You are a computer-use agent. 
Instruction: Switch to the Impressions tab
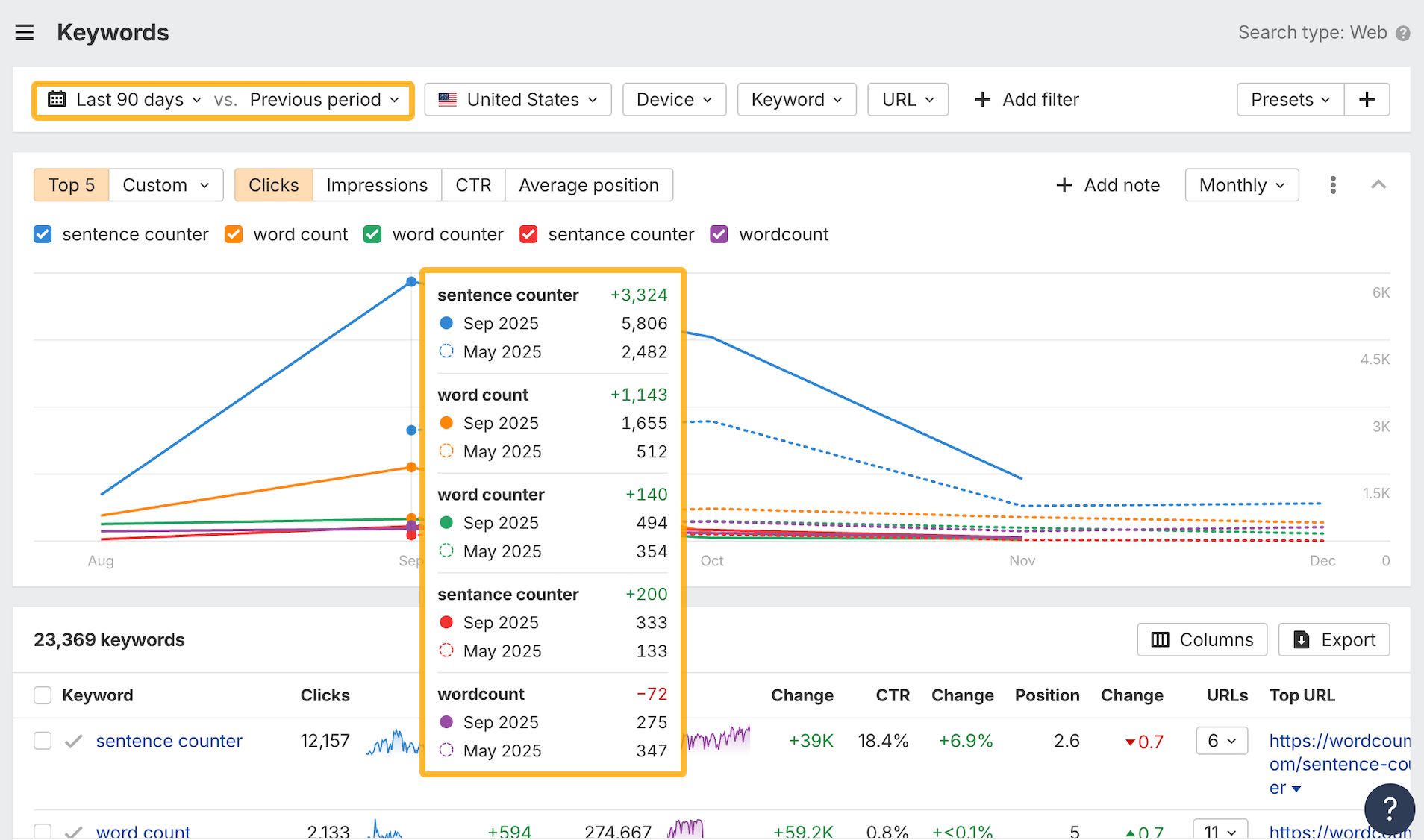point(377,185)
